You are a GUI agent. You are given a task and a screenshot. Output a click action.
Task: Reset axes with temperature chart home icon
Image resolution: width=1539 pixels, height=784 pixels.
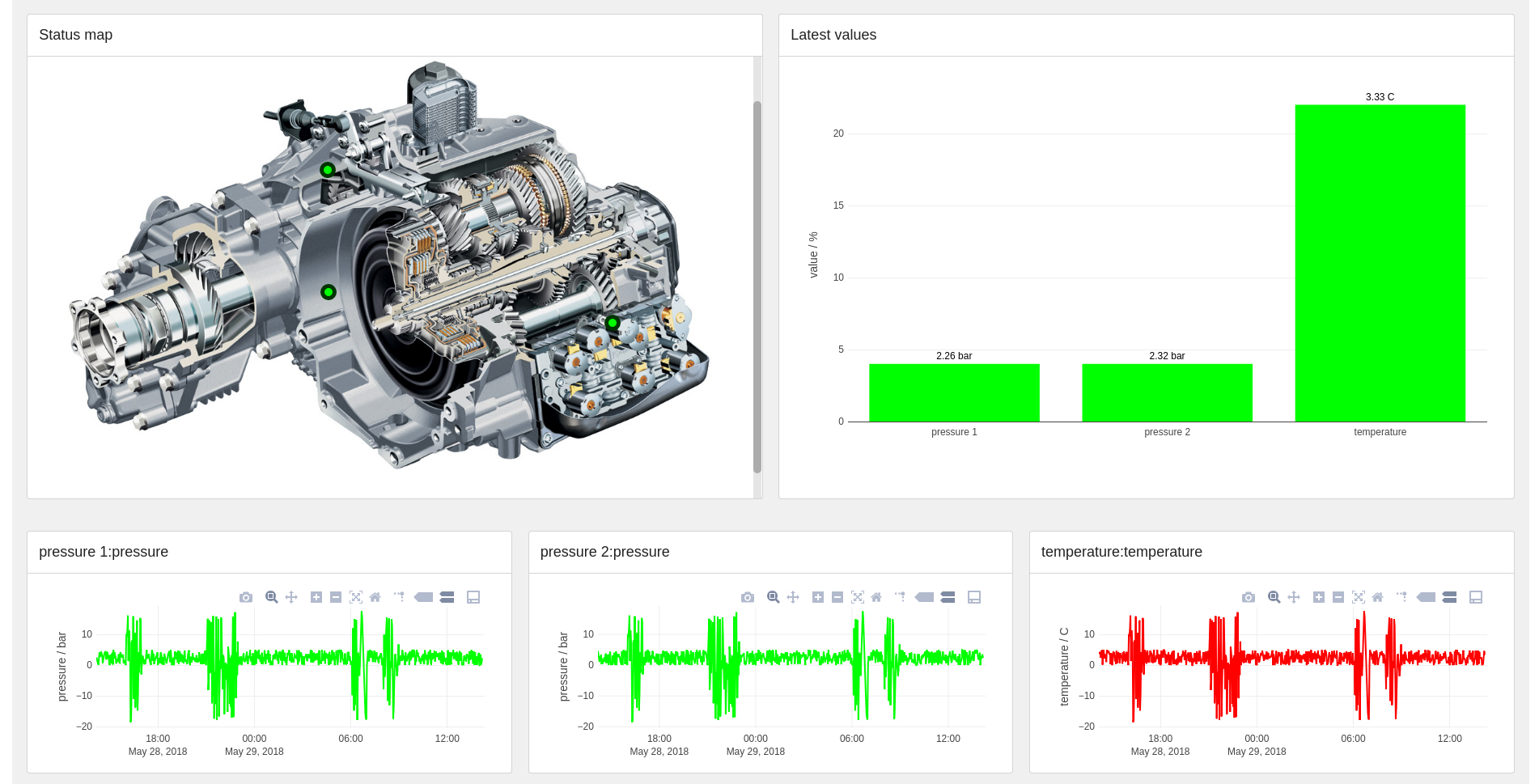coord(1378,597)
